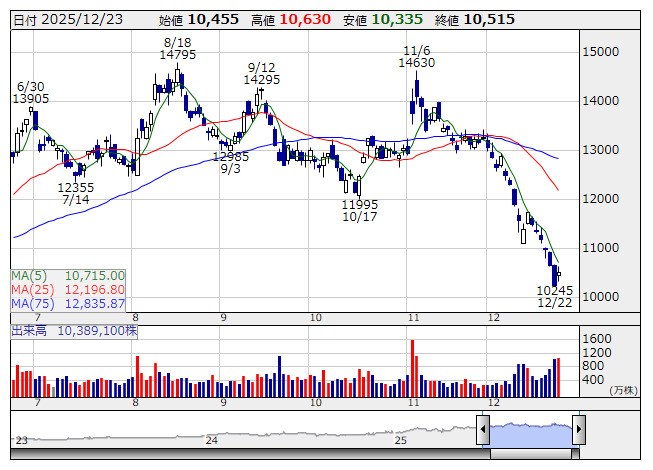
Task: Click year 23 in the overview timeline
Action: pos(22,440)
